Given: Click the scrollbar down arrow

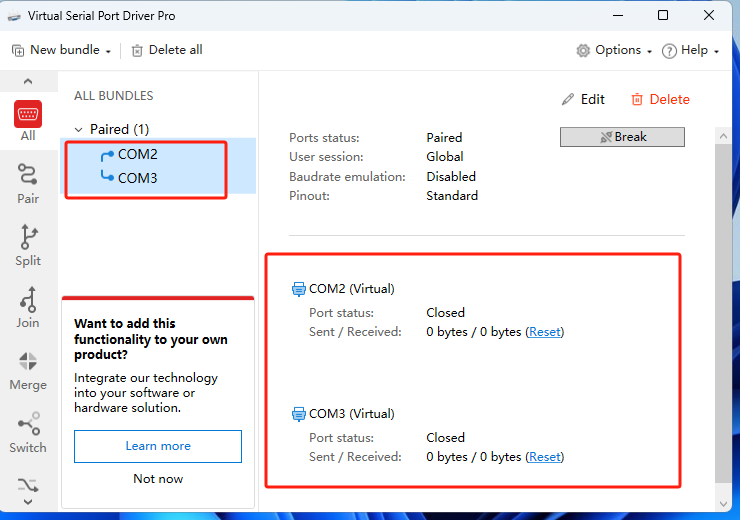Looking at the screenshot, I should coord(723,503).
